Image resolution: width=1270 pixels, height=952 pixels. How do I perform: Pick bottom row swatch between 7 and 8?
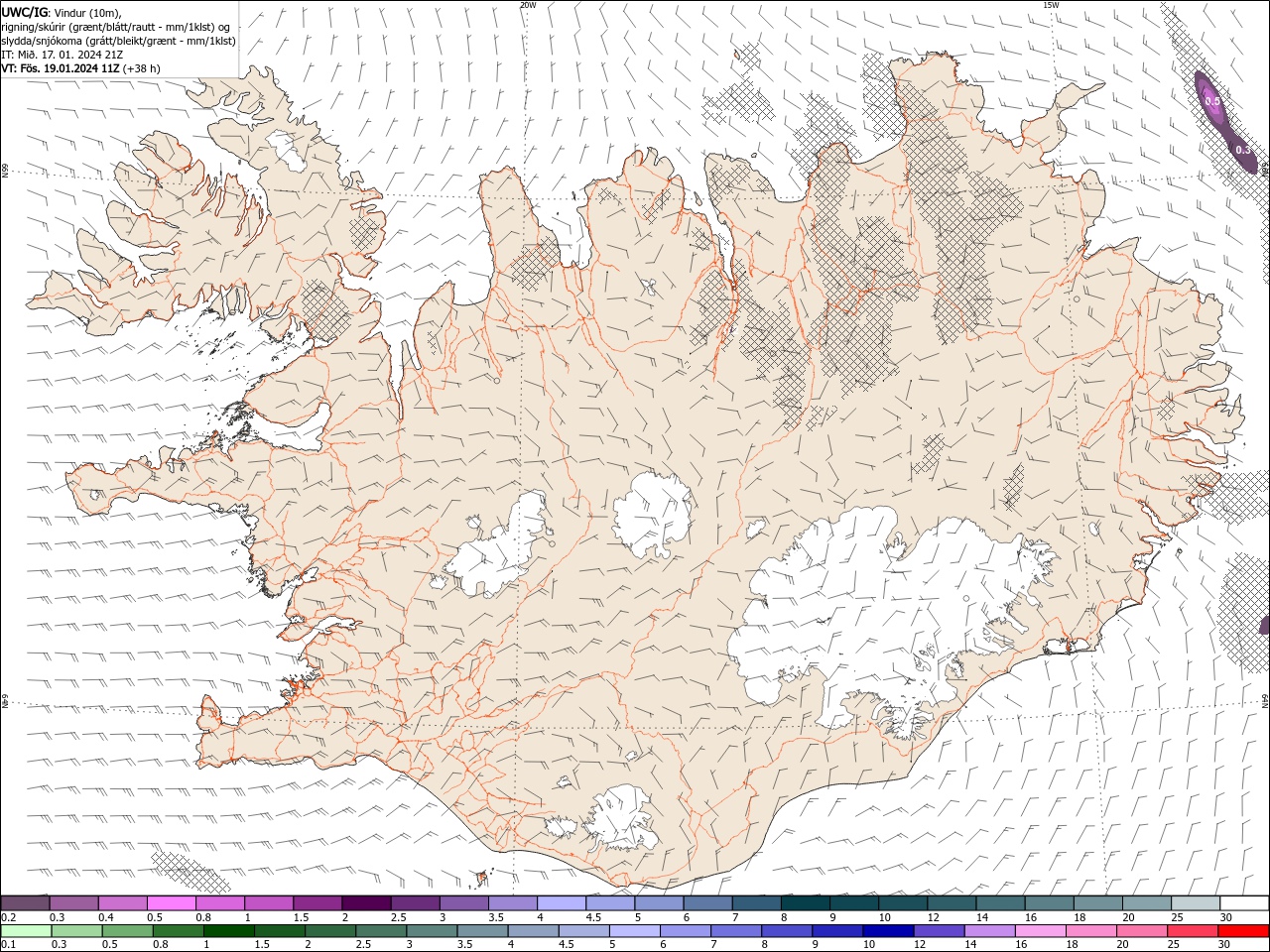[x=736, y=931]
